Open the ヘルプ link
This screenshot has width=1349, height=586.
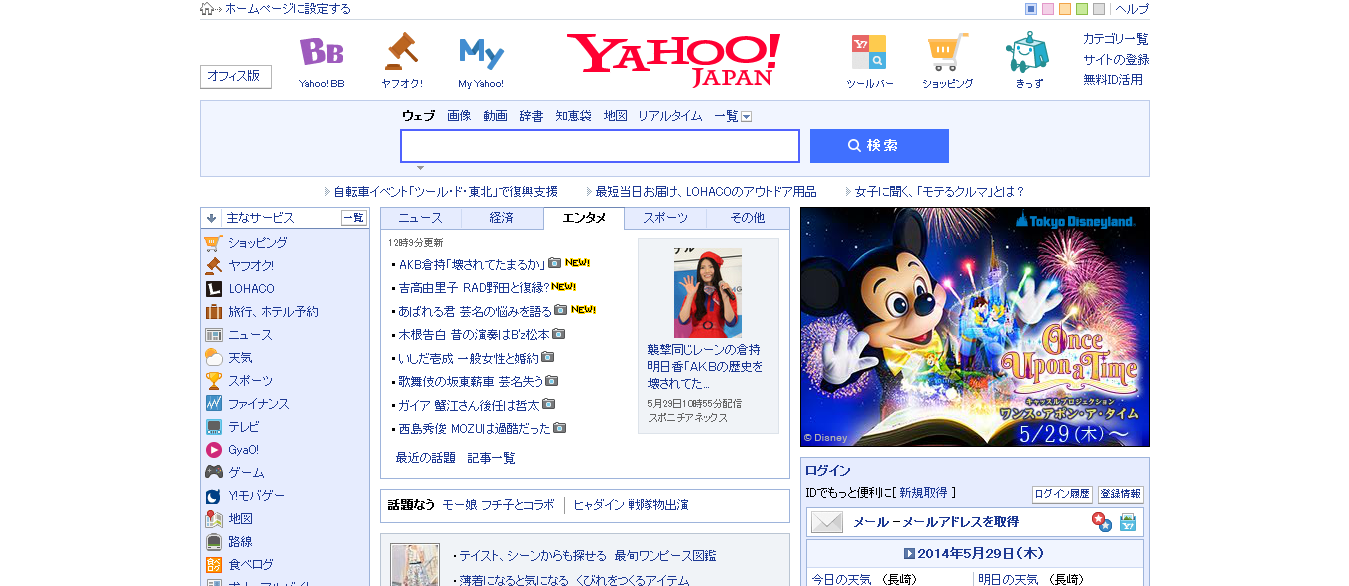(1132, 9)
